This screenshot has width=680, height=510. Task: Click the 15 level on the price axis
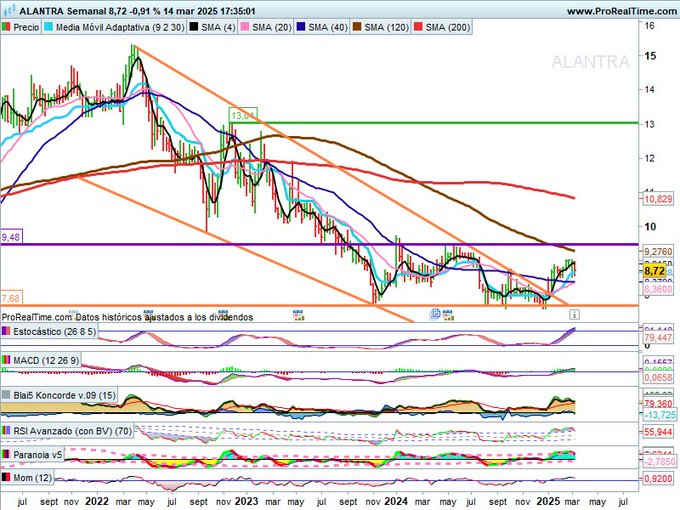point(650,56)
